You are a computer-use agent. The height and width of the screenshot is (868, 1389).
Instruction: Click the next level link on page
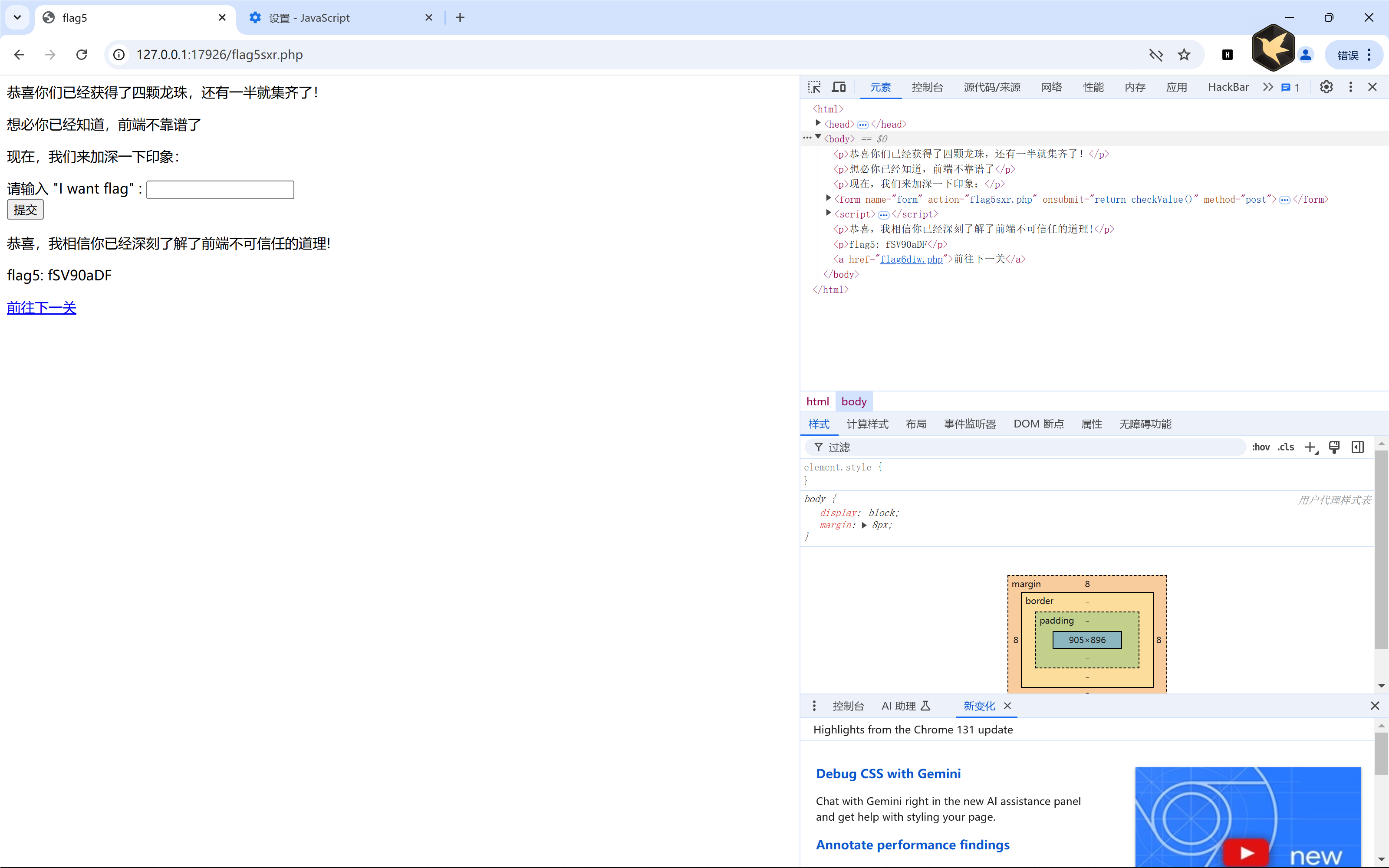coord(41,308)
